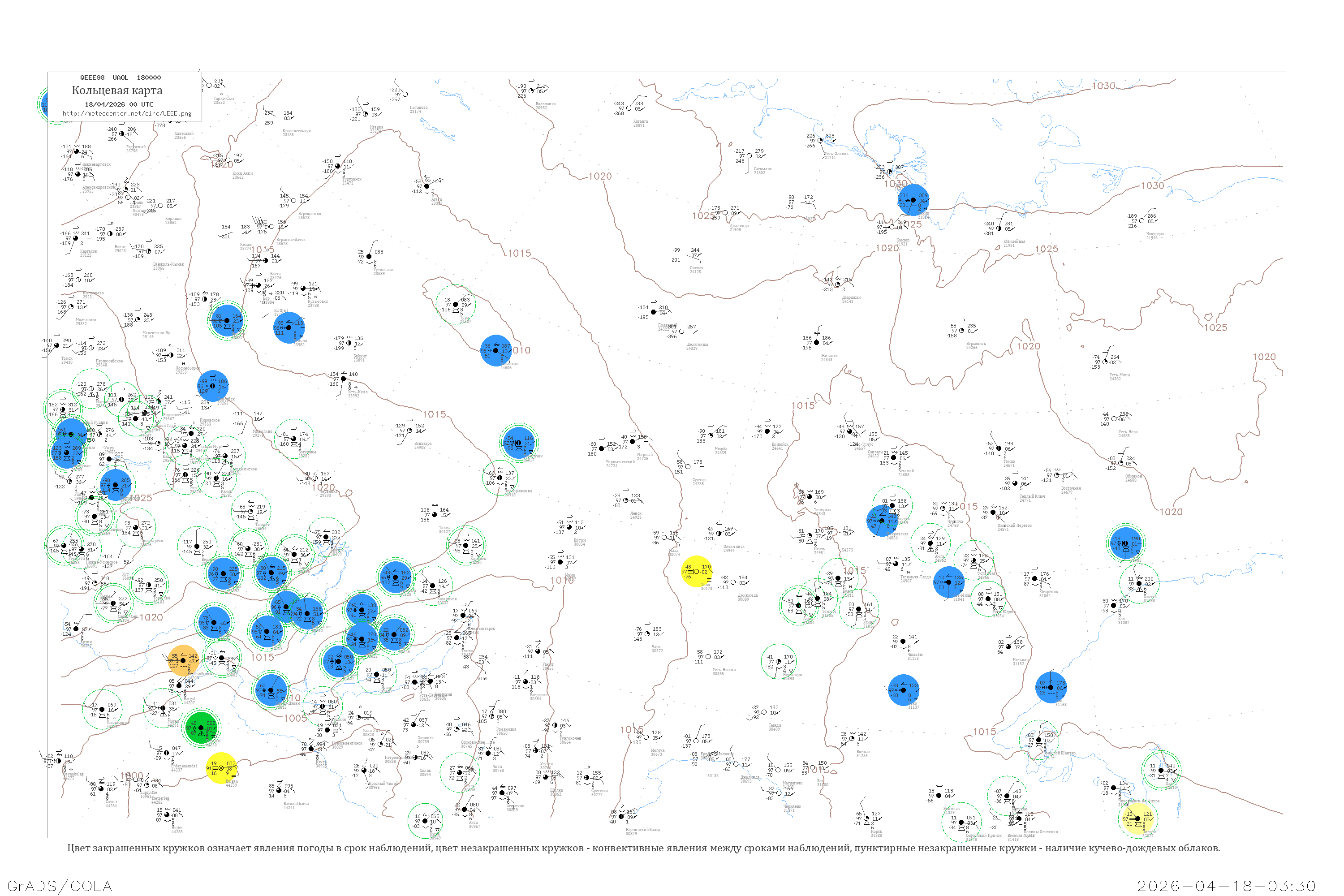Click the yellow fog circle at Bulgan
This screenshot has width=1344, height=896.
coord(221,768)
